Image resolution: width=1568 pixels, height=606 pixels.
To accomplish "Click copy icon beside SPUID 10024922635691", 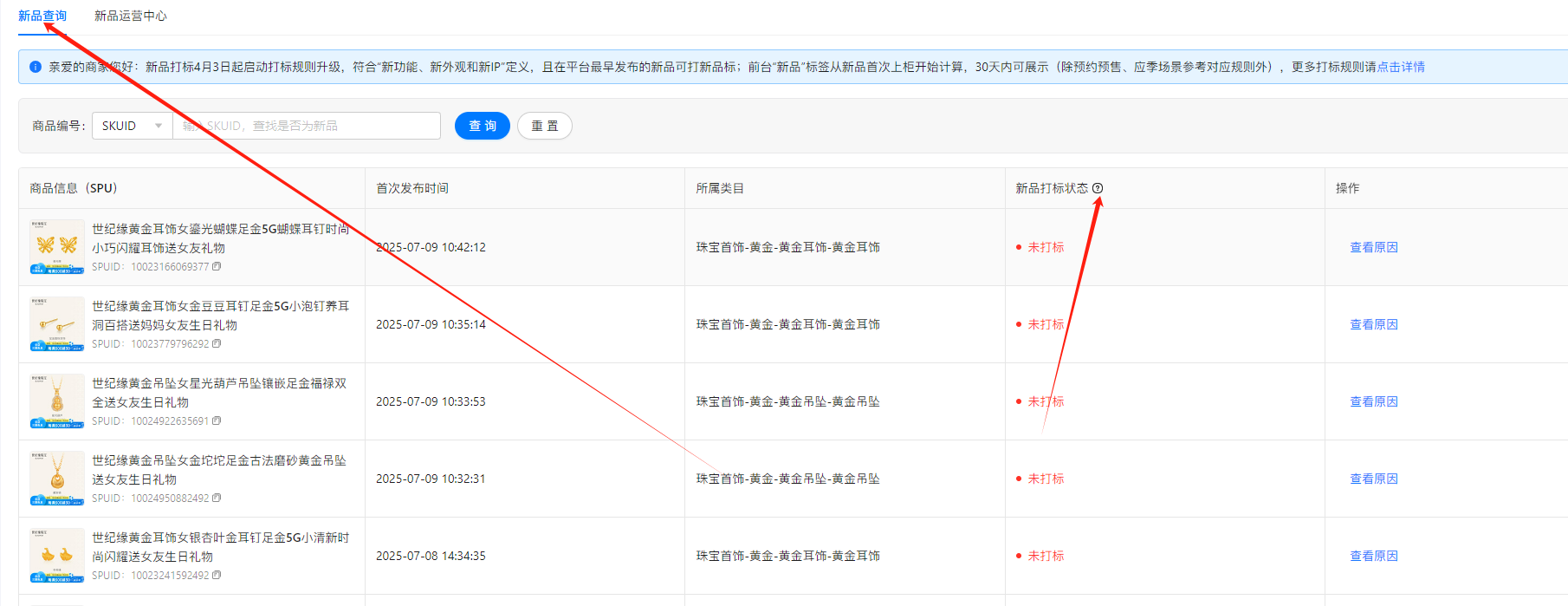I will pyautogui.click(x=217, y=421).
